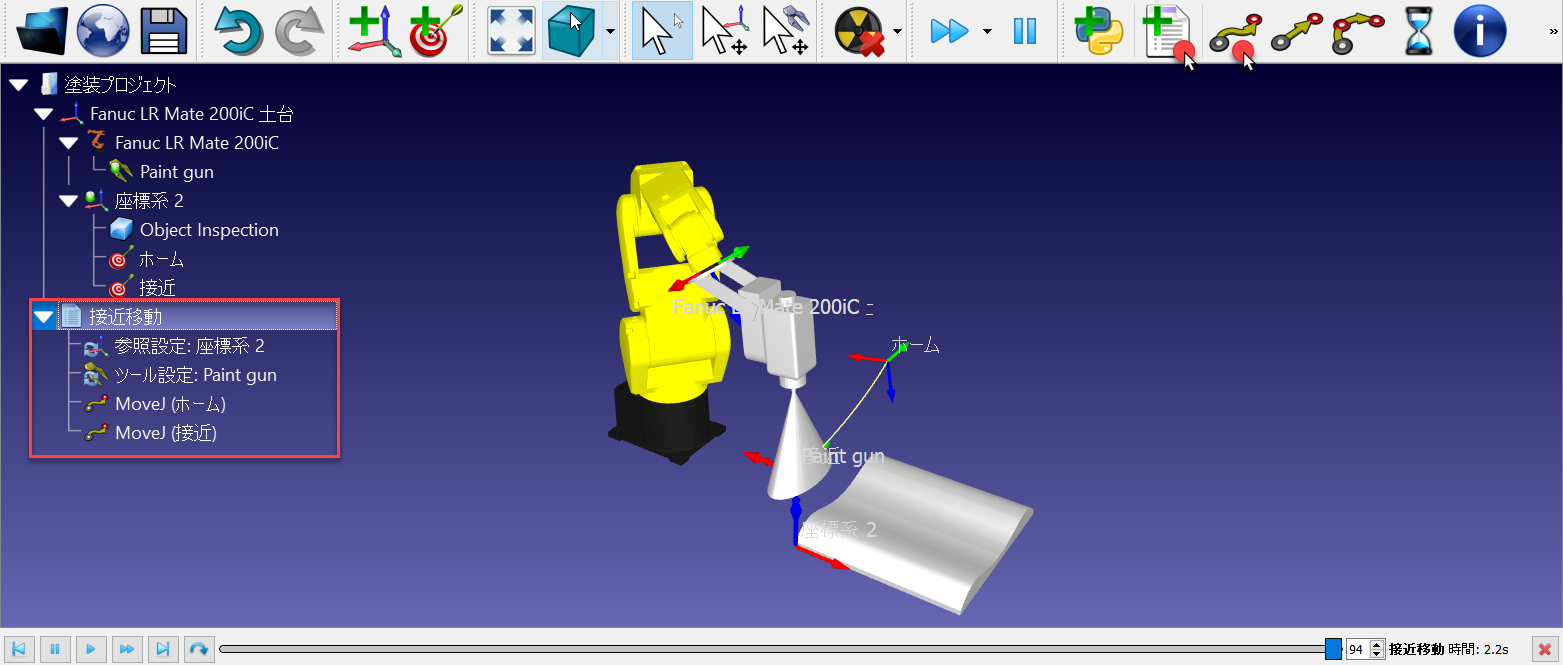Add a new robot target
Viewport: 1563px width, 665px height.
pyautogui.click(x=437, y=31)
